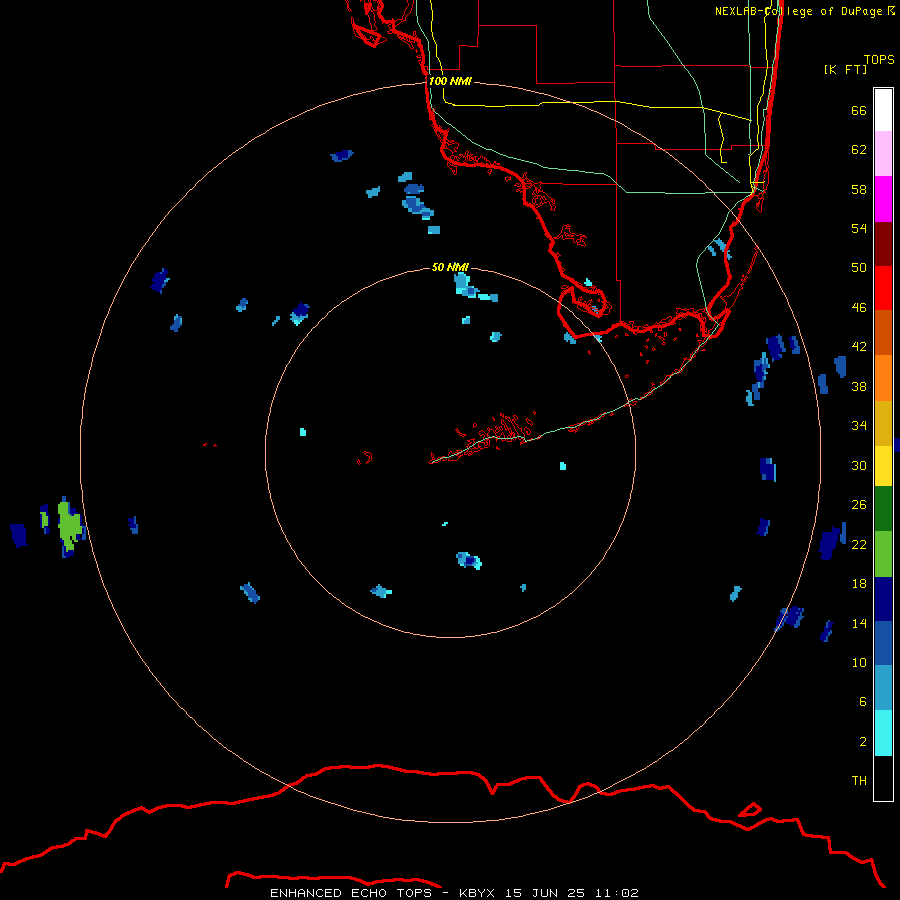Click the '14' scale value

point(859,623)
